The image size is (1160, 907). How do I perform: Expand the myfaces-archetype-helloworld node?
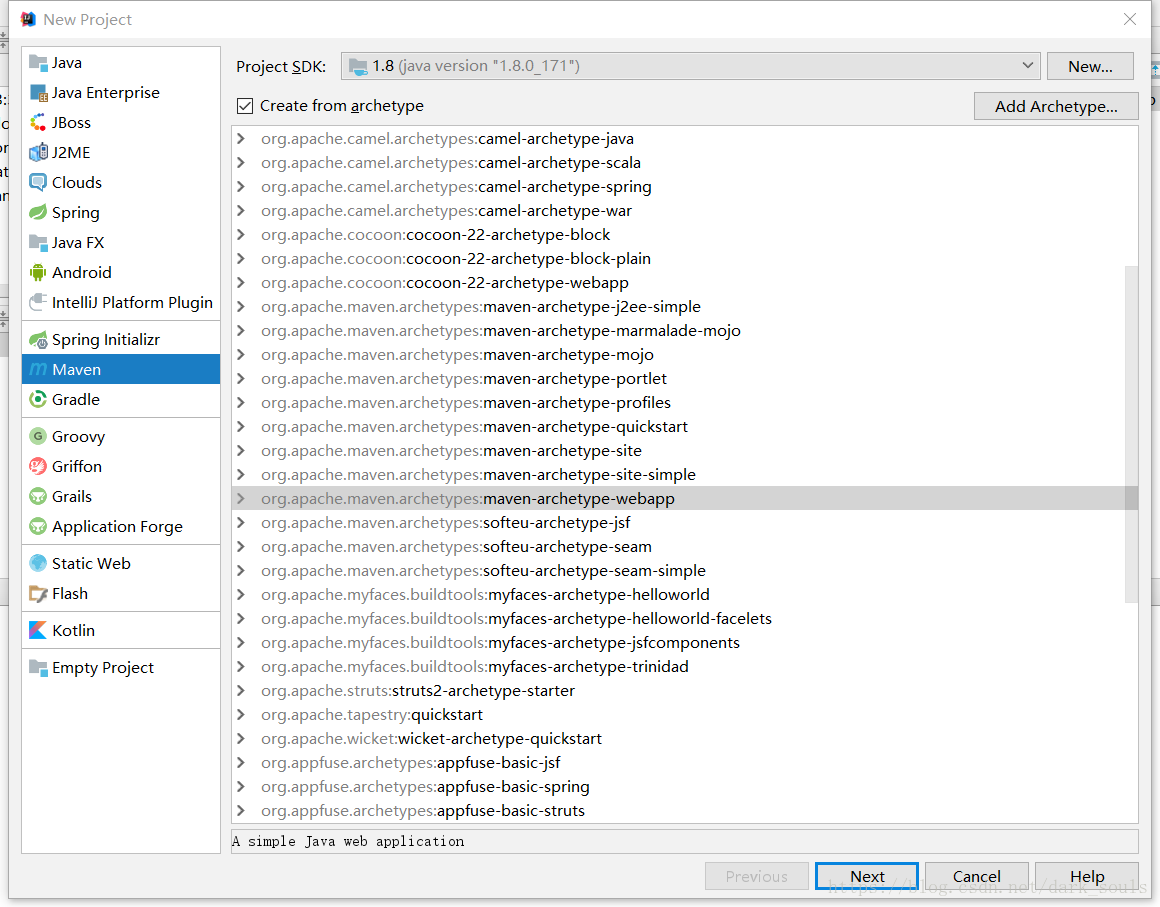[240, 595]
